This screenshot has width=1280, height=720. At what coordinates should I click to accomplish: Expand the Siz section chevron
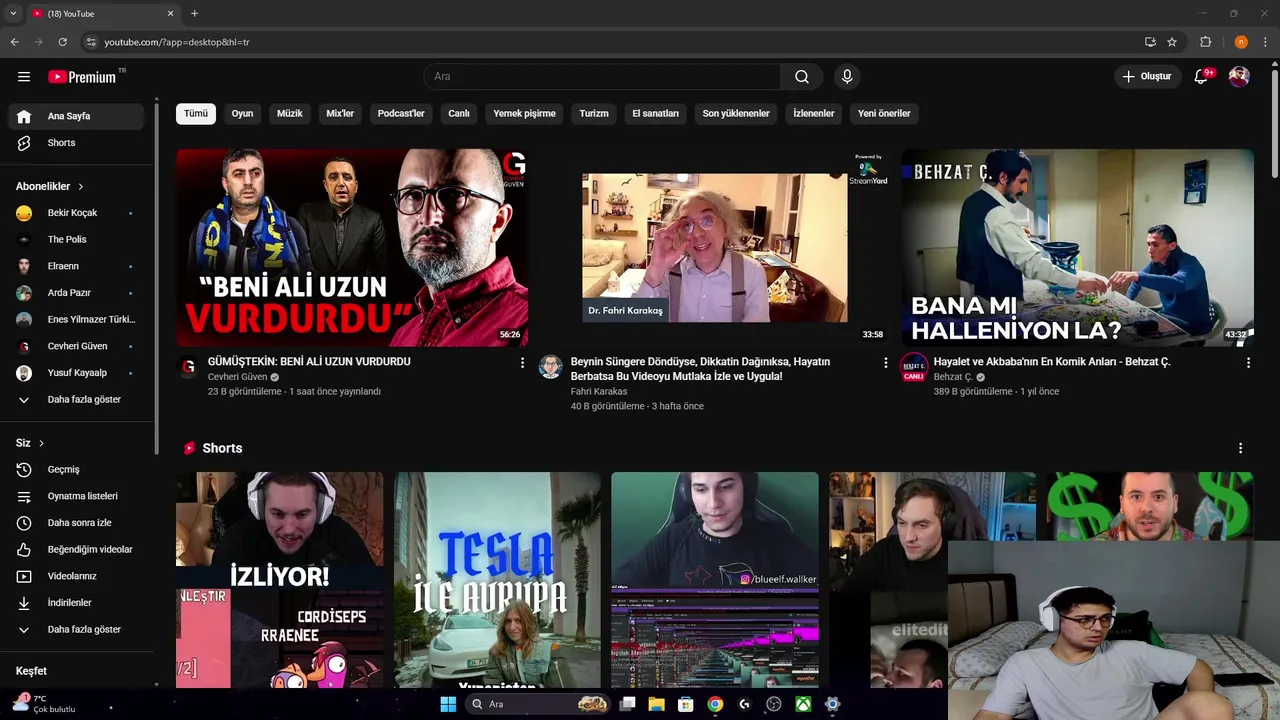tap(41, 443)
